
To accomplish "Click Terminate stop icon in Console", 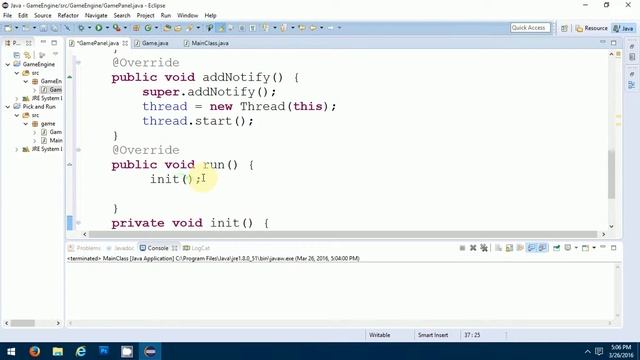I will pos(462,248).
